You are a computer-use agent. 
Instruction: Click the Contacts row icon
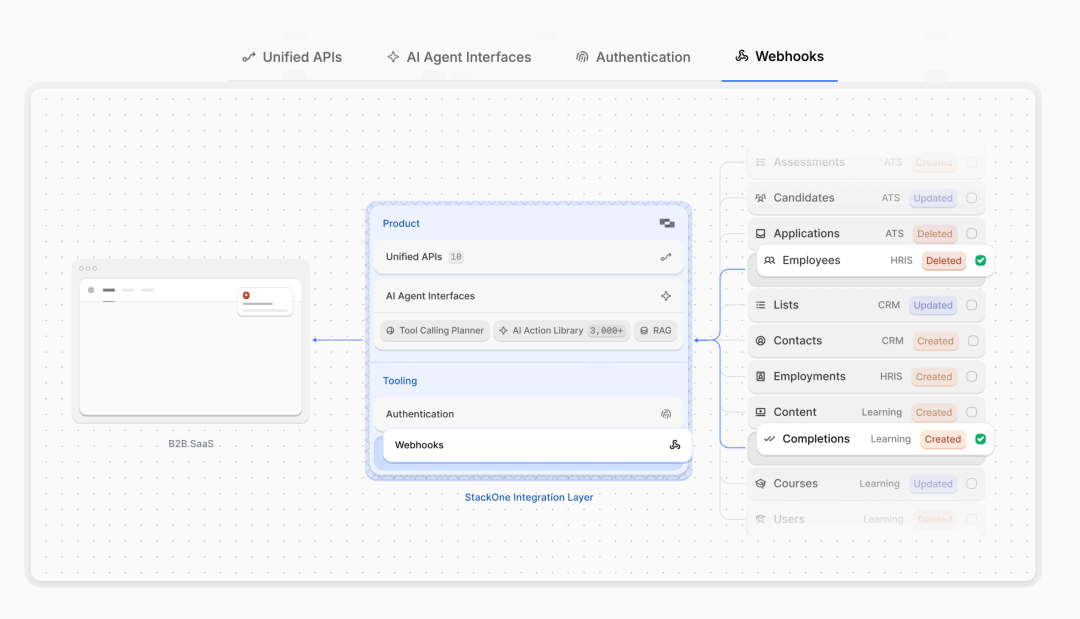(760, 341)
